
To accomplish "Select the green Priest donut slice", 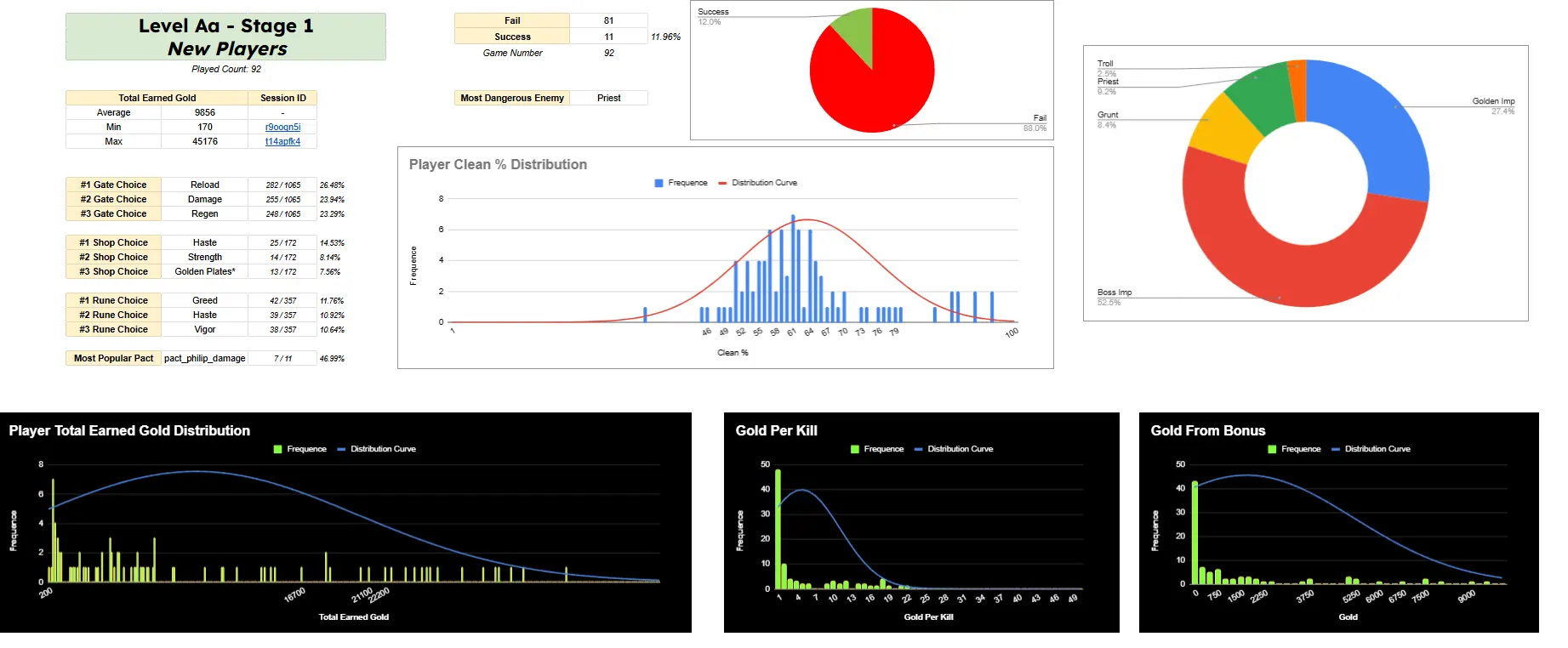I will (x=1259, y=95).
